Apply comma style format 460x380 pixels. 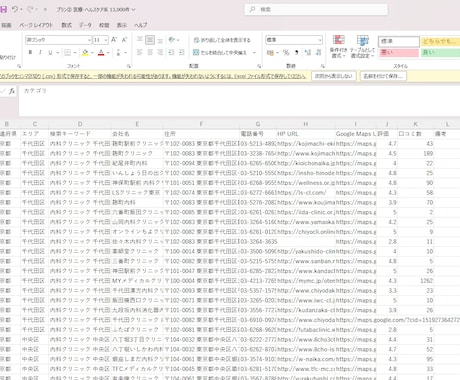click(296, 52)
